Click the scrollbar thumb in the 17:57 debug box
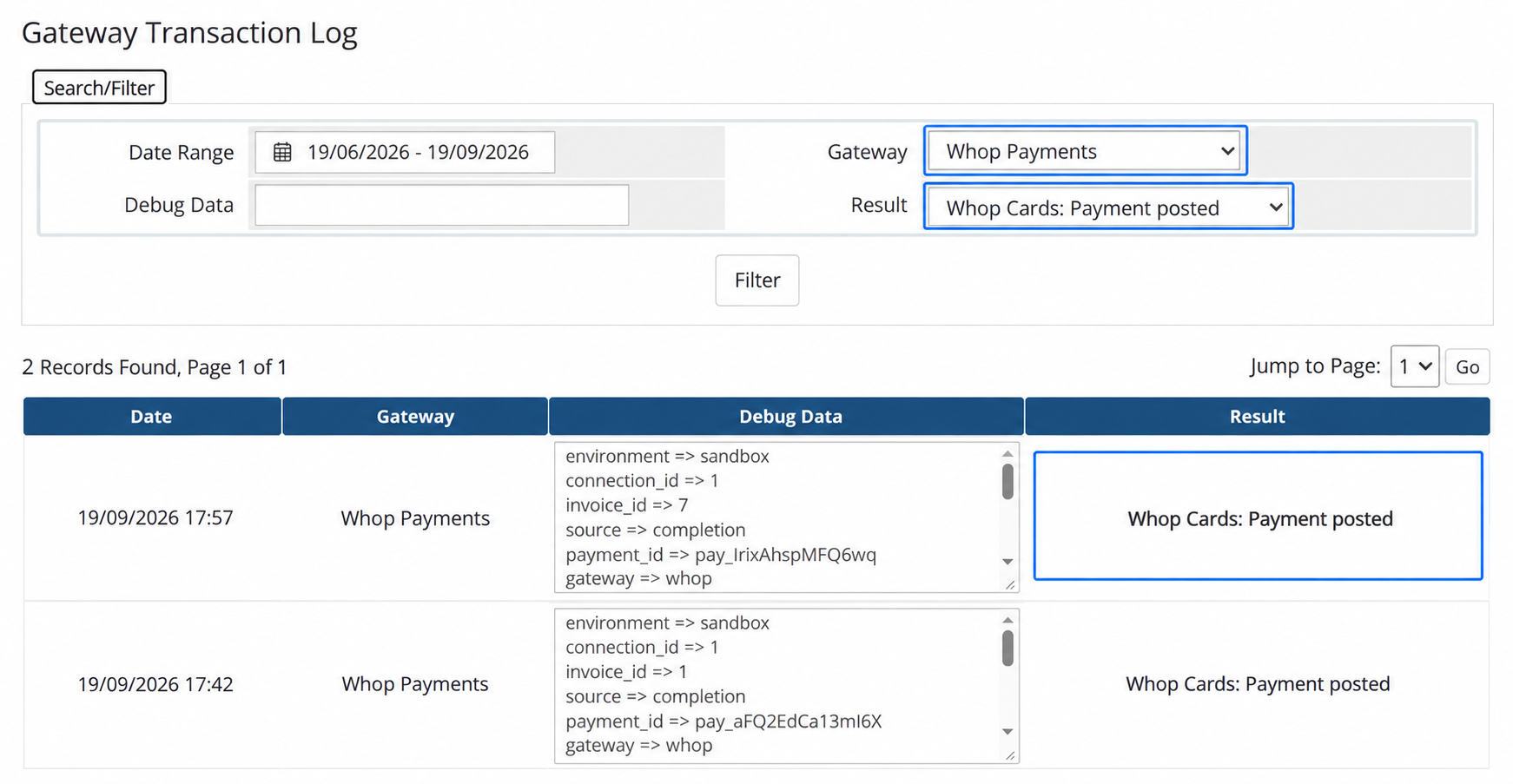The width and height of the screenshot is (1513, 784). [1008, 482]
